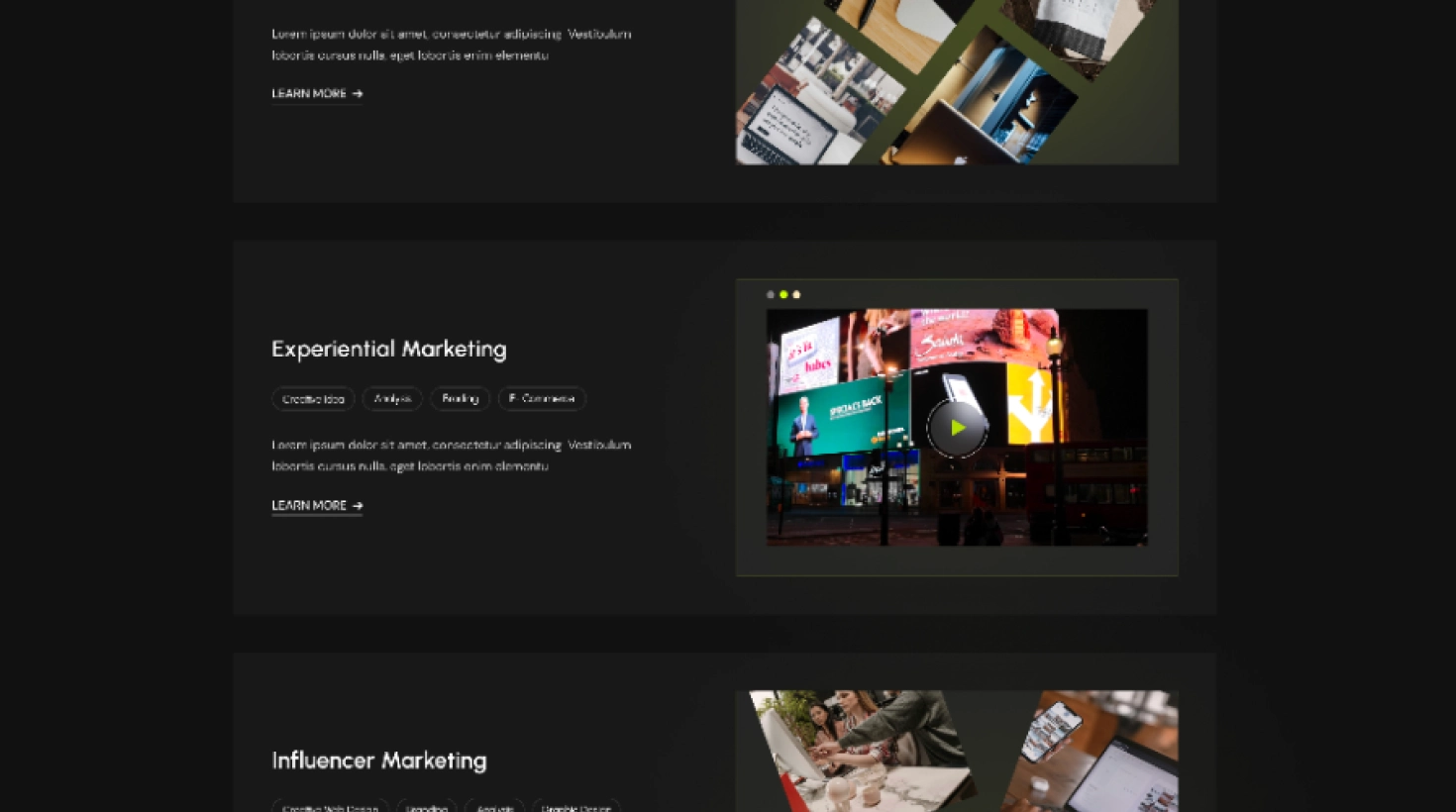Image resolution: width=1456 pixels, height=812 pixels.
Task: Open LEARN MORE under Experiential Marketing
Action: [317, 506]
